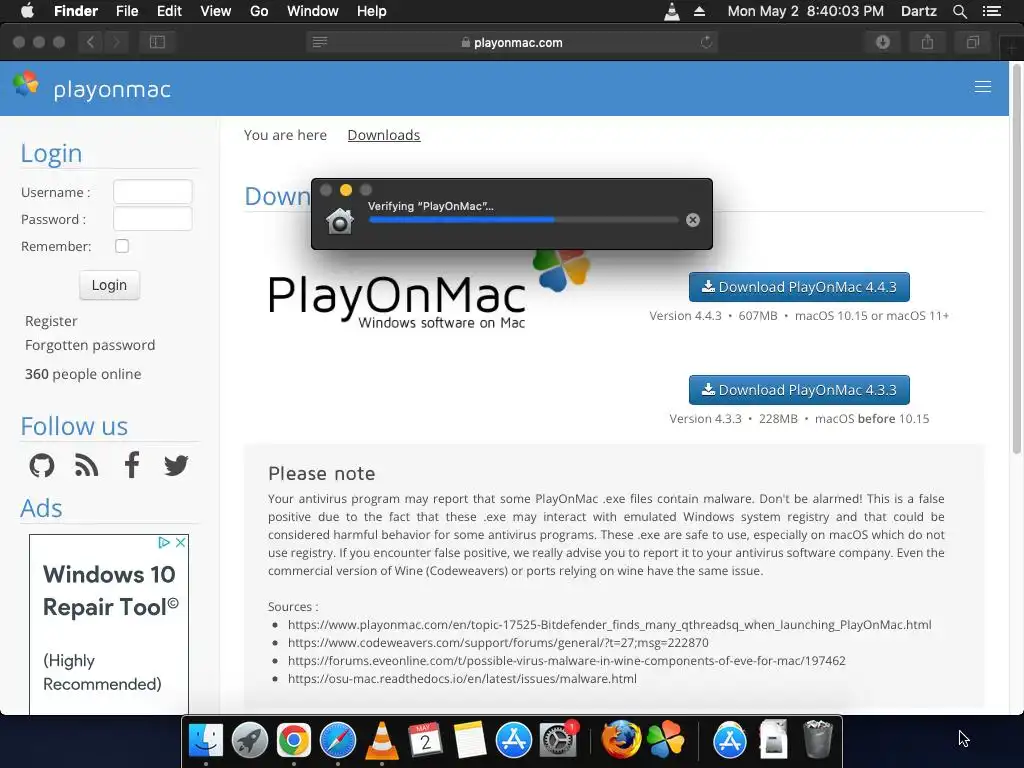This screenshot has width=1024, height=768.
Task: Open the Bitdefender topic source link
Action: 609,624
